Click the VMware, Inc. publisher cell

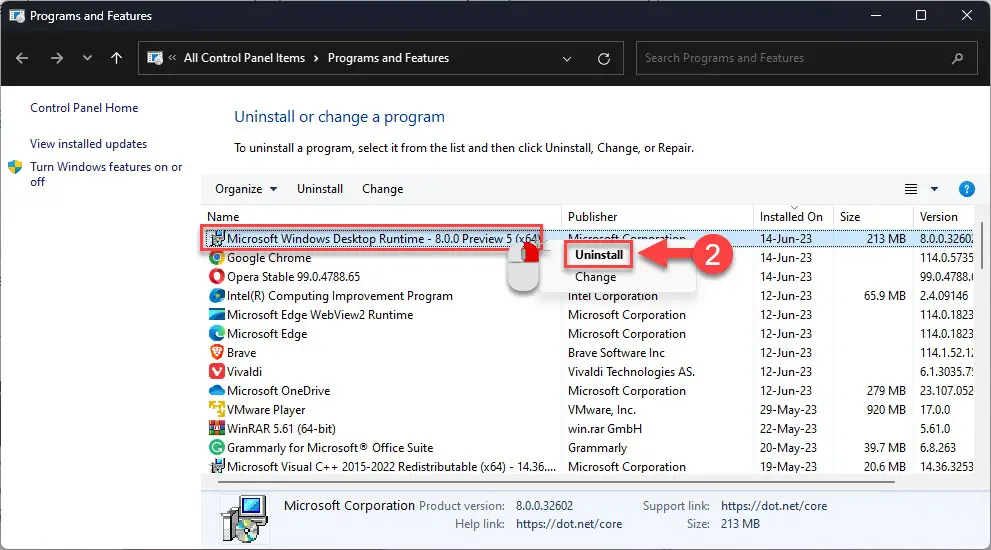coord(602,410)
